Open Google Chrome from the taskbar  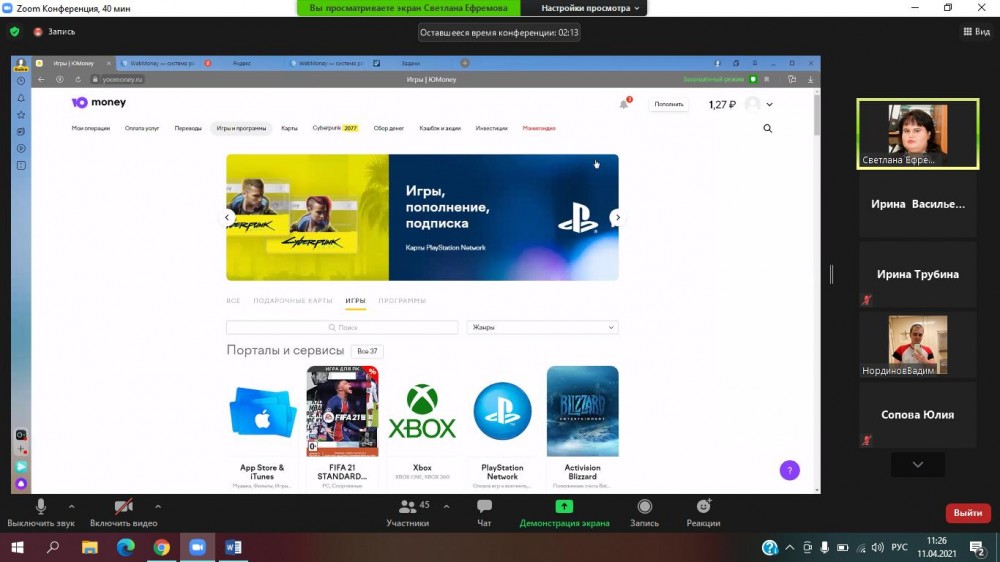click(161, 547)
